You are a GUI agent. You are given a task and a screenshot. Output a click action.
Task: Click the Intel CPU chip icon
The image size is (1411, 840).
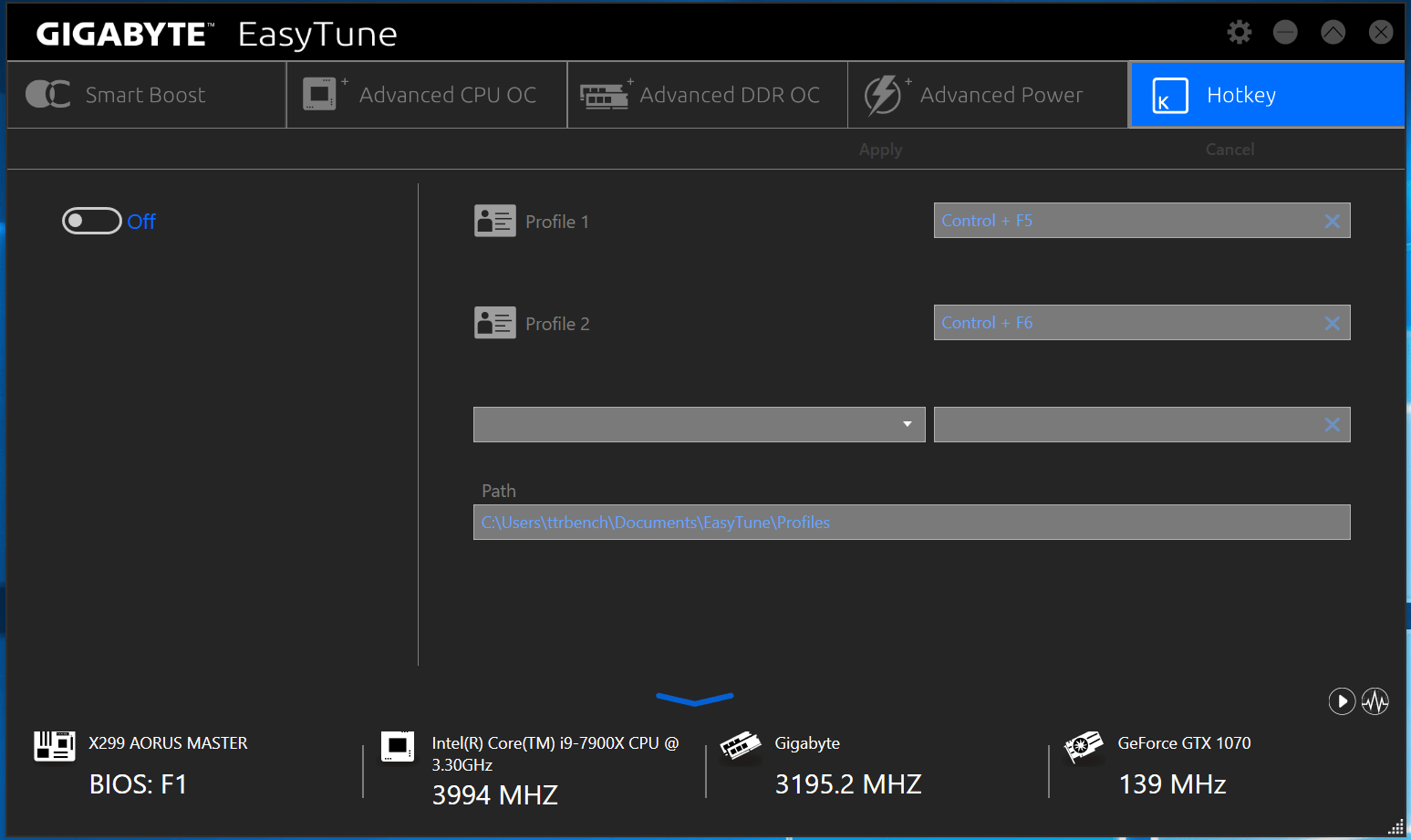coord(398,746)
